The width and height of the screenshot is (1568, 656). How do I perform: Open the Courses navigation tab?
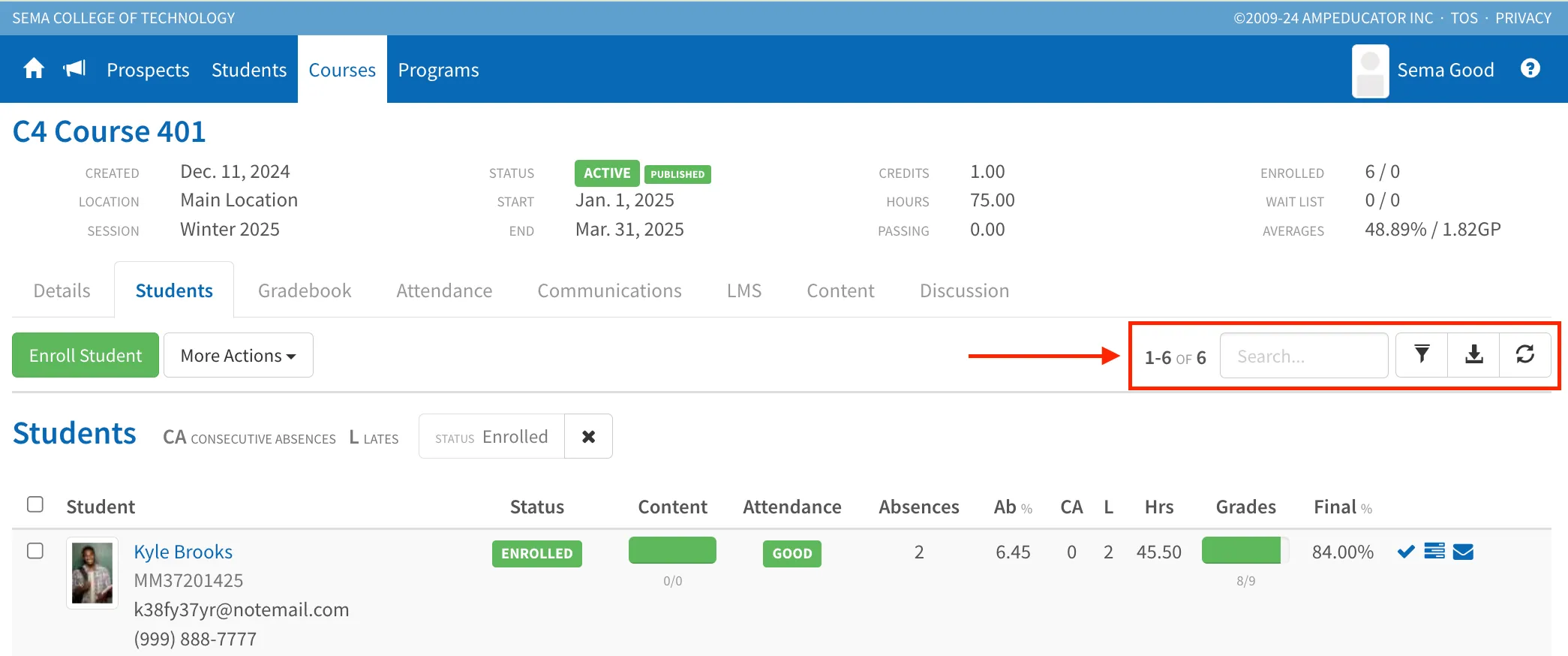[x=342, y=70]
